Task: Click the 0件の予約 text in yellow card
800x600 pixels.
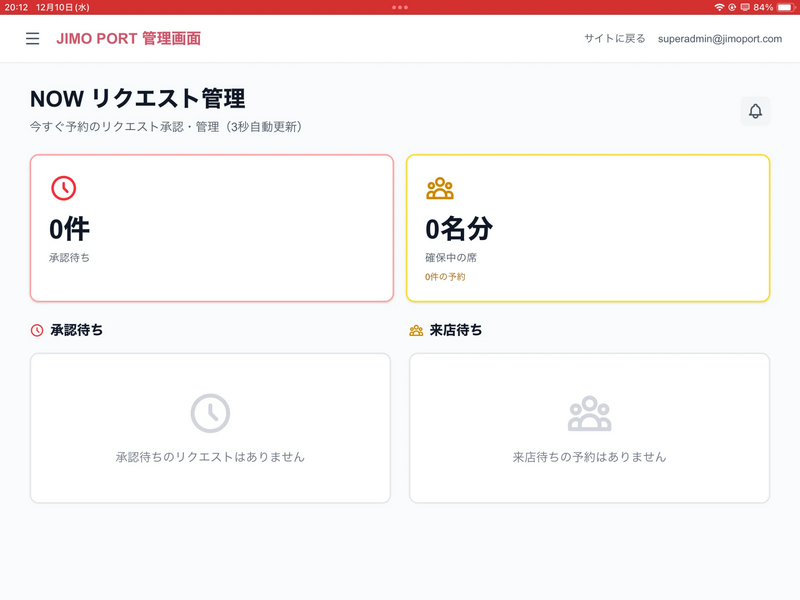Action: coord(445,277)
